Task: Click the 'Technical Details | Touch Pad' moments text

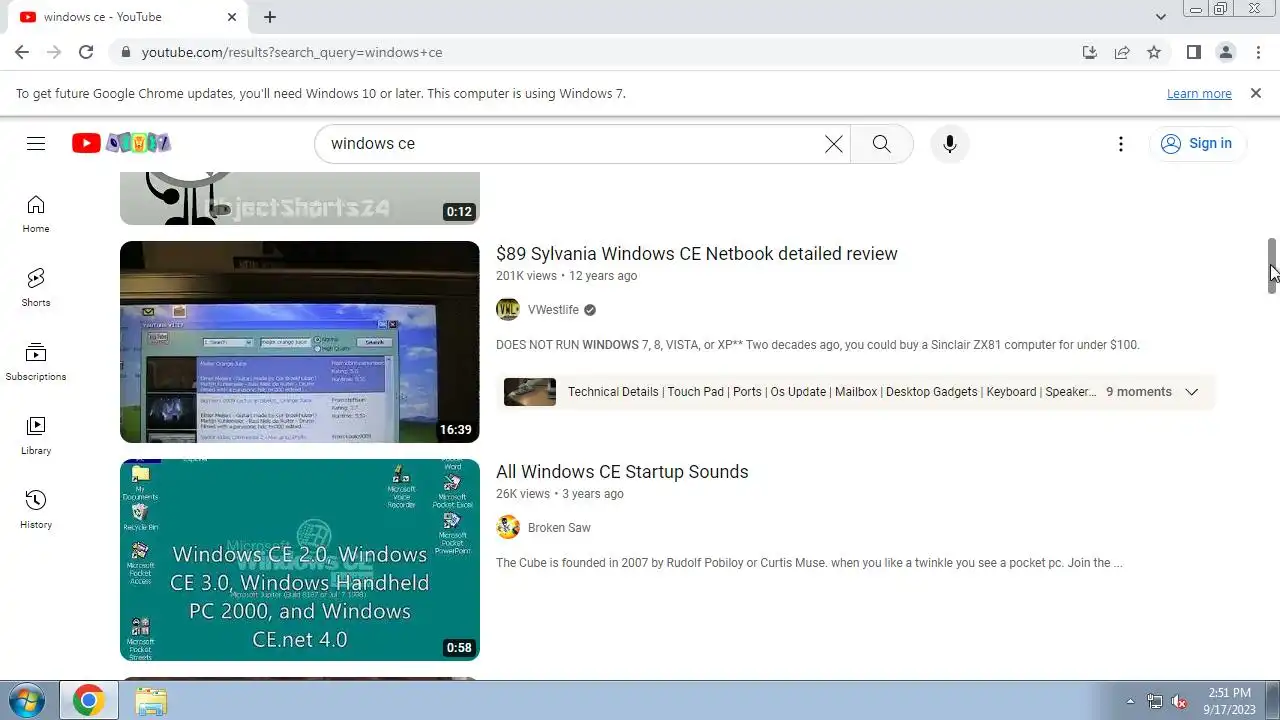Action: (x=832, y=392)
